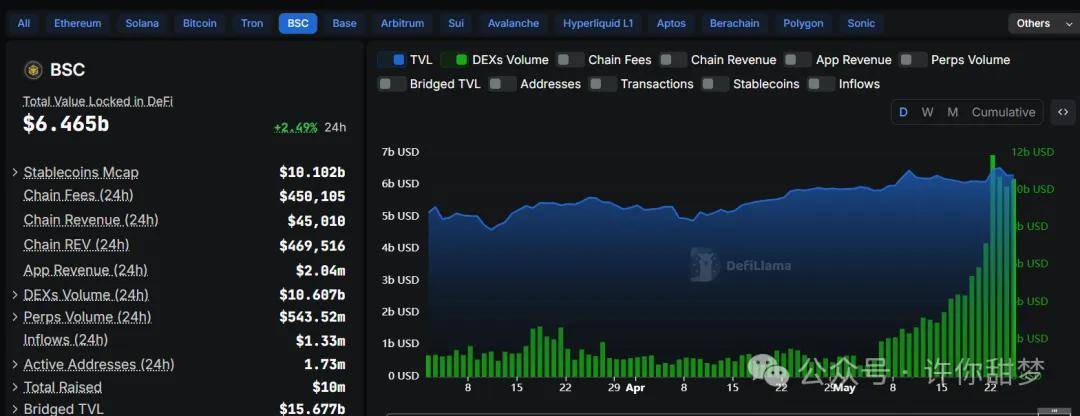1080x416 pixels.
Task: Switch to the Solana tab
Action: [x=142, y=23]
